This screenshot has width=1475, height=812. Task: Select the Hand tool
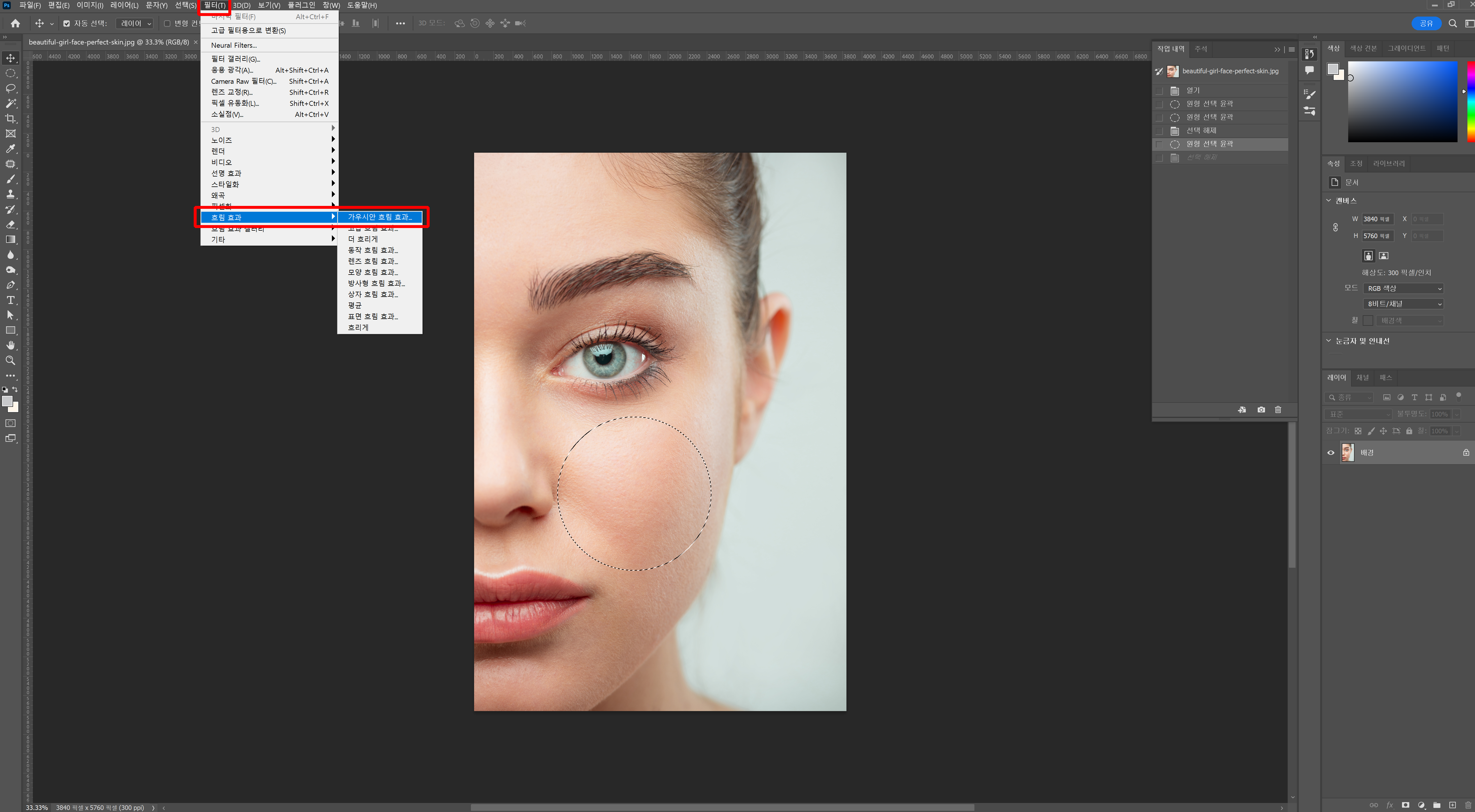point(10,345)
